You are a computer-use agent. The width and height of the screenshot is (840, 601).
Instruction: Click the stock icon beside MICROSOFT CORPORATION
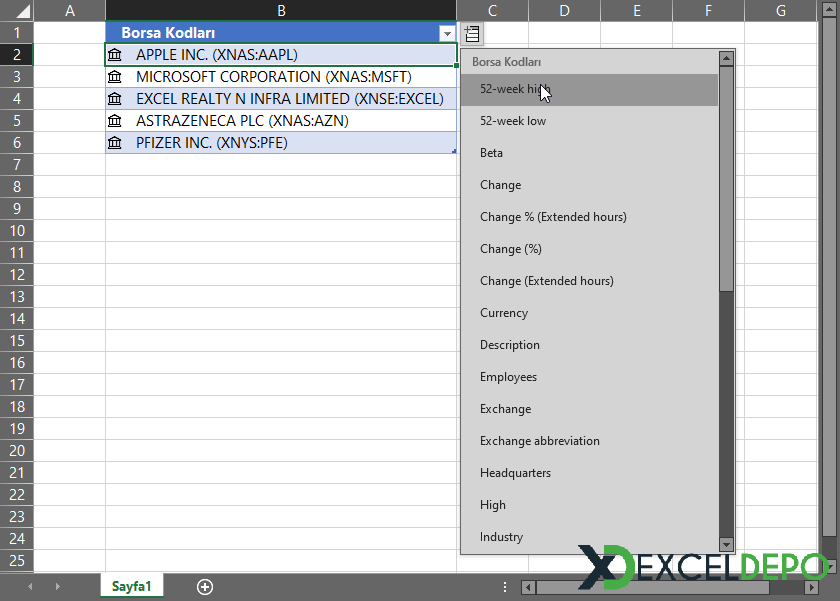point(115,77)
